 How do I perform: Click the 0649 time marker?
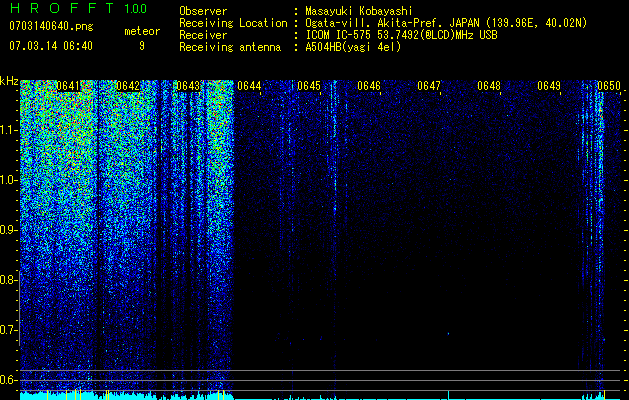(x=549, y=86)
